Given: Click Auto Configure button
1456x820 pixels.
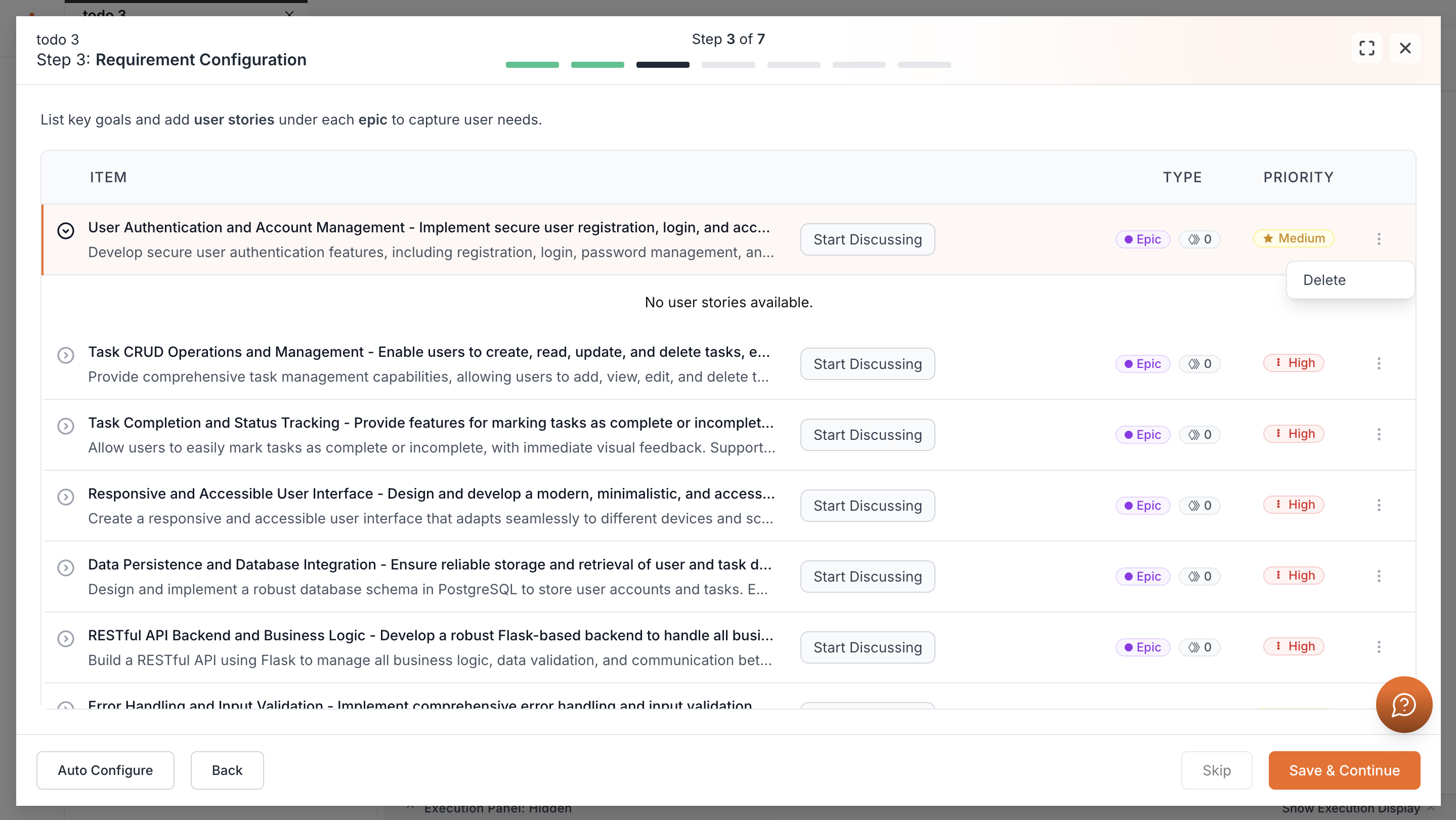Looking at the screenshot, I should click(105, 770).
